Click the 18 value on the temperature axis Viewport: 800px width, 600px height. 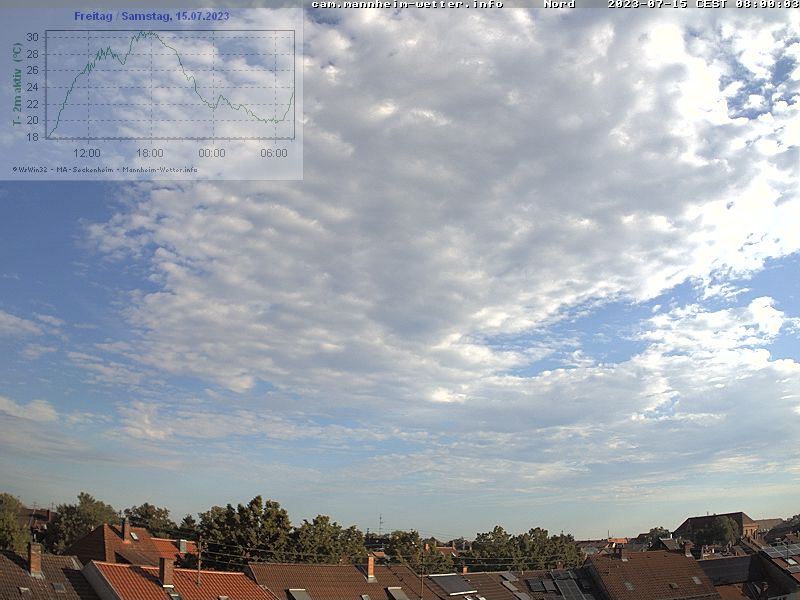click(32, 137)
